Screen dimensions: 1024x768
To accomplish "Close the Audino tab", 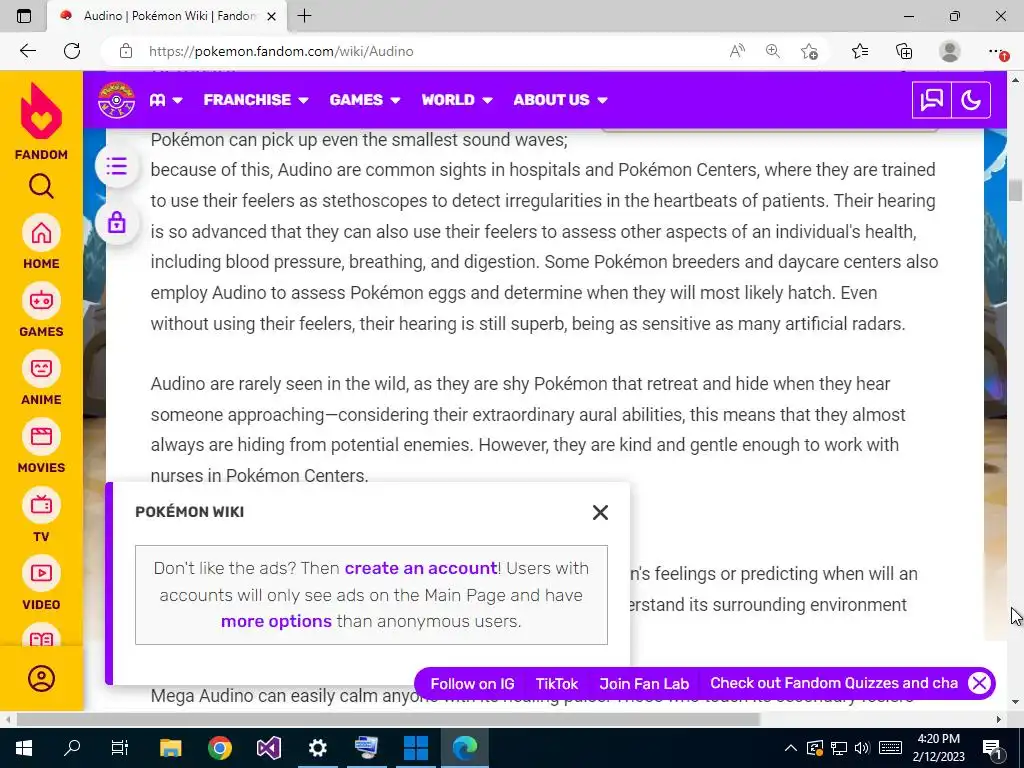I will (x=272, y=16).
